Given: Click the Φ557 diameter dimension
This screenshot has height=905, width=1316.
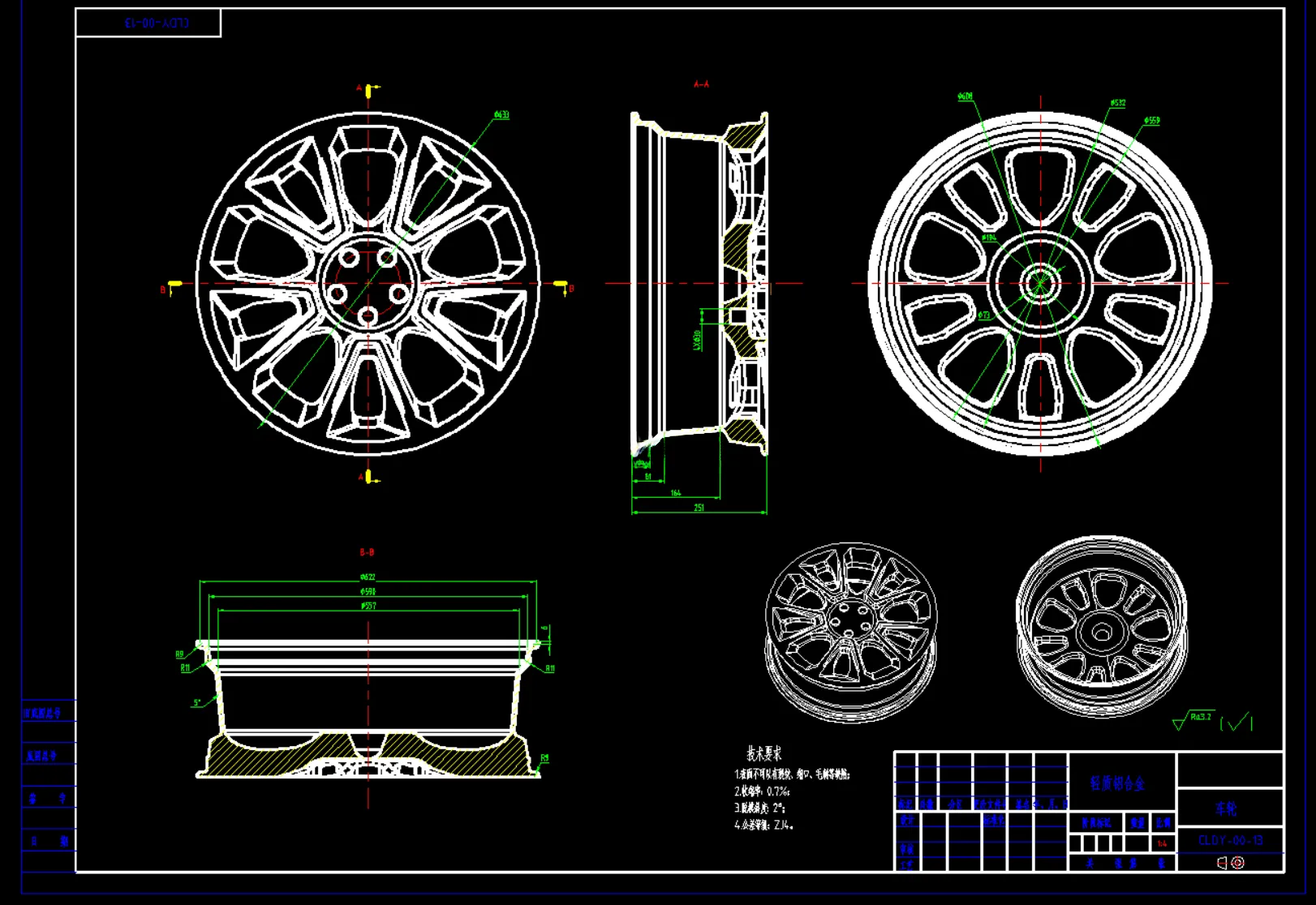Looking at the screenshot, I should click(368, 606).
